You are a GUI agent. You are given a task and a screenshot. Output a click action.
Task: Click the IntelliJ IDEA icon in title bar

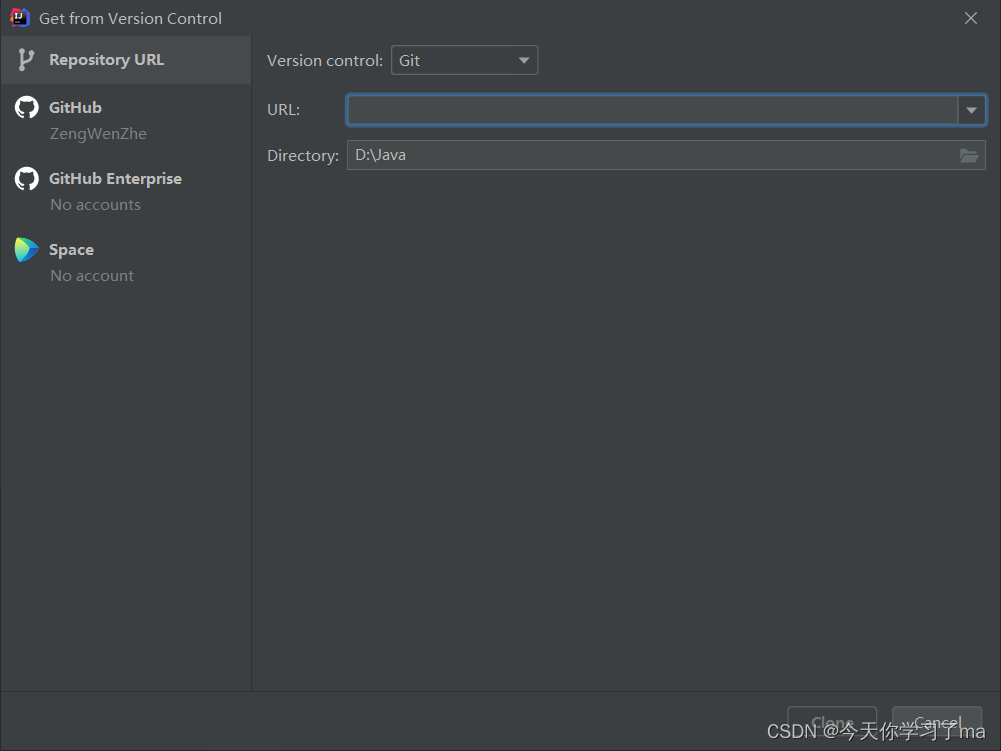20,18
